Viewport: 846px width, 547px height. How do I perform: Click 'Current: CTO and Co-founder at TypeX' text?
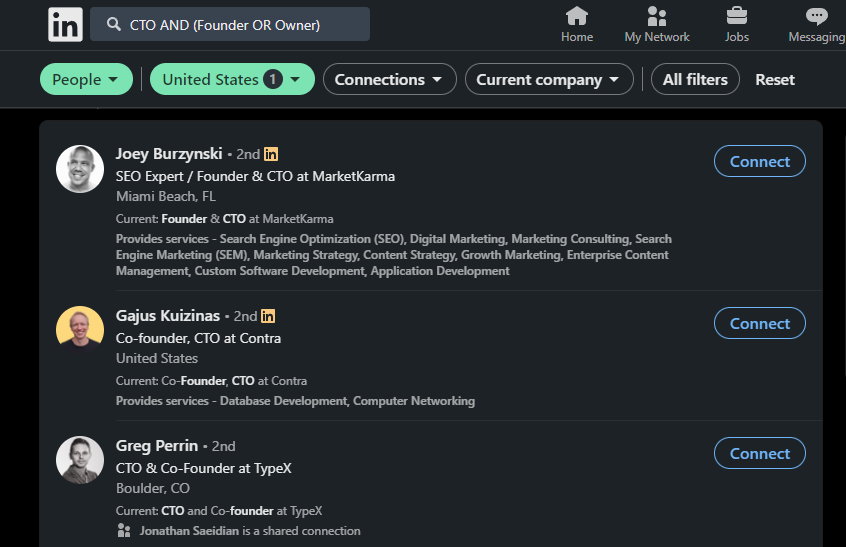pyautogui.click(x=219, y=511)
